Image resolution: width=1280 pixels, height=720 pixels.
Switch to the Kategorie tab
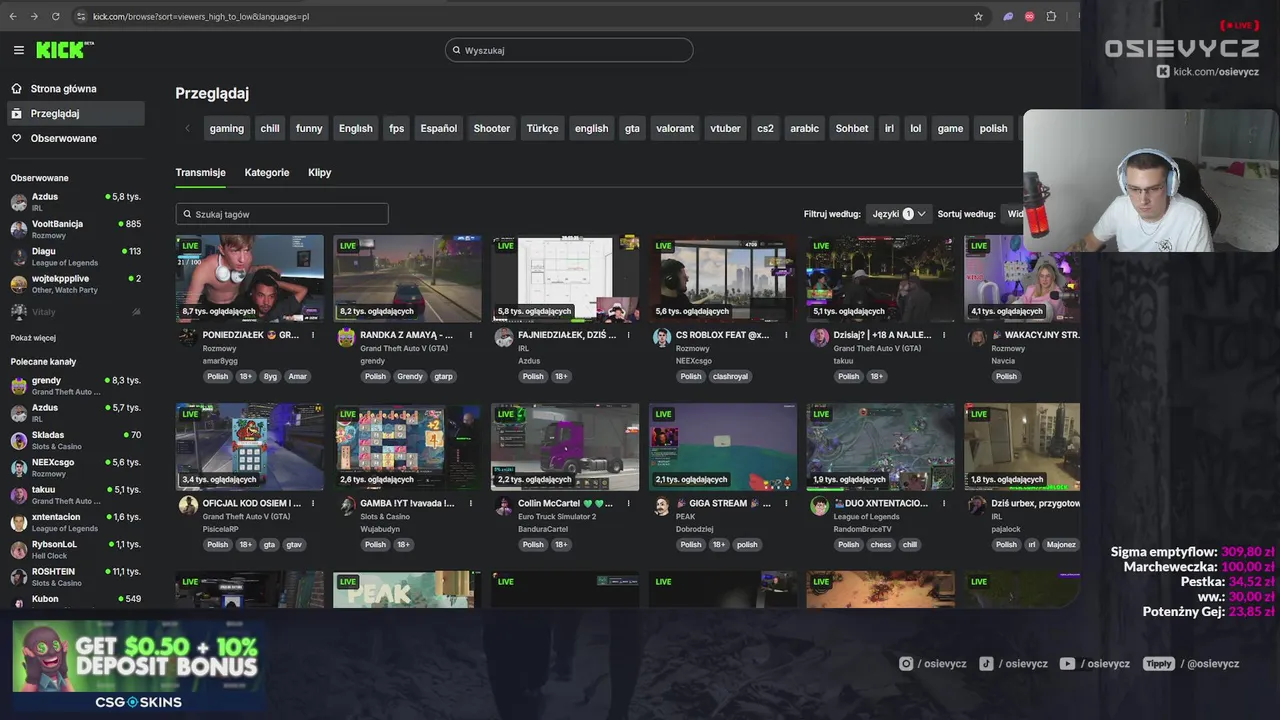point(267,172)
